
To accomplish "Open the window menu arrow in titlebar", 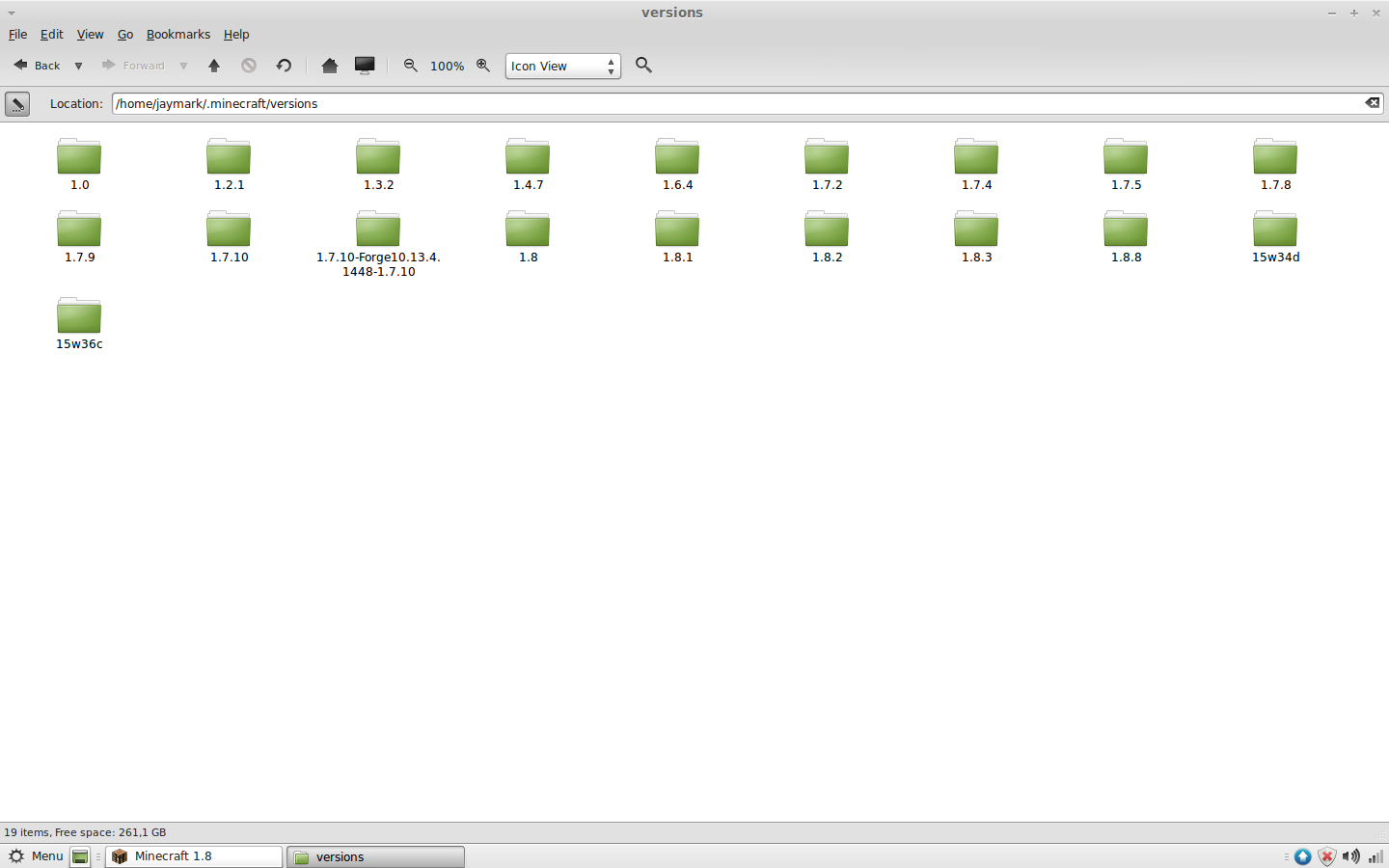I will [x=12, y=14].
